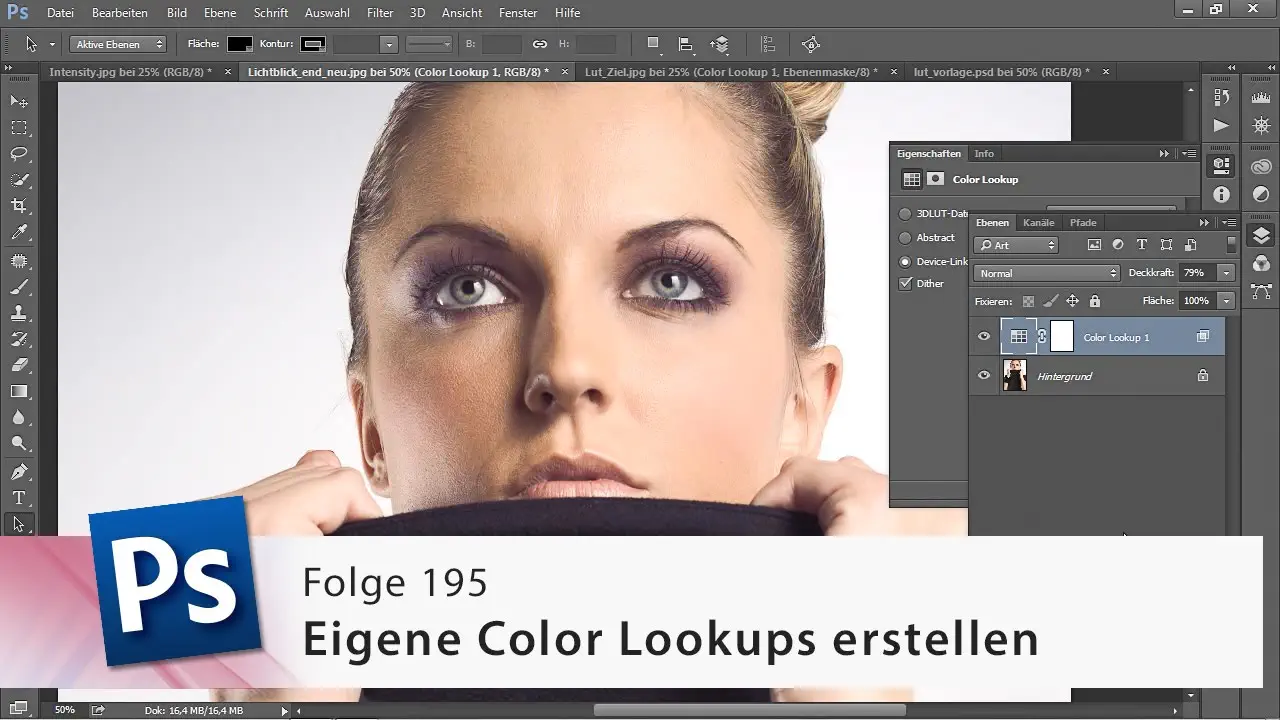Open the Info panel via the i icon

[x=1221, y=194]
